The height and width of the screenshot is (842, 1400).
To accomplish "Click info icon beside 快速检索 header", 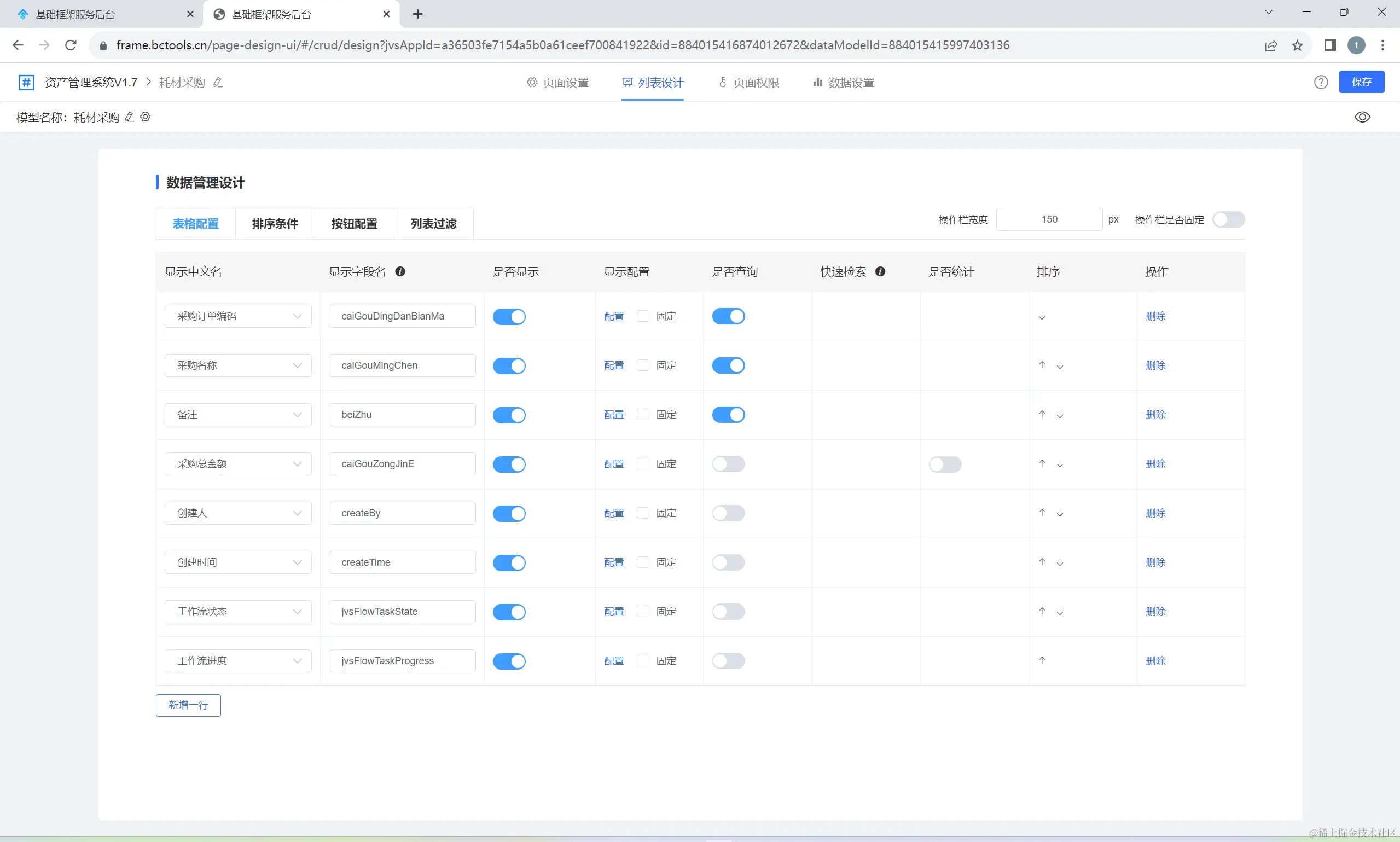I will 880,272.
